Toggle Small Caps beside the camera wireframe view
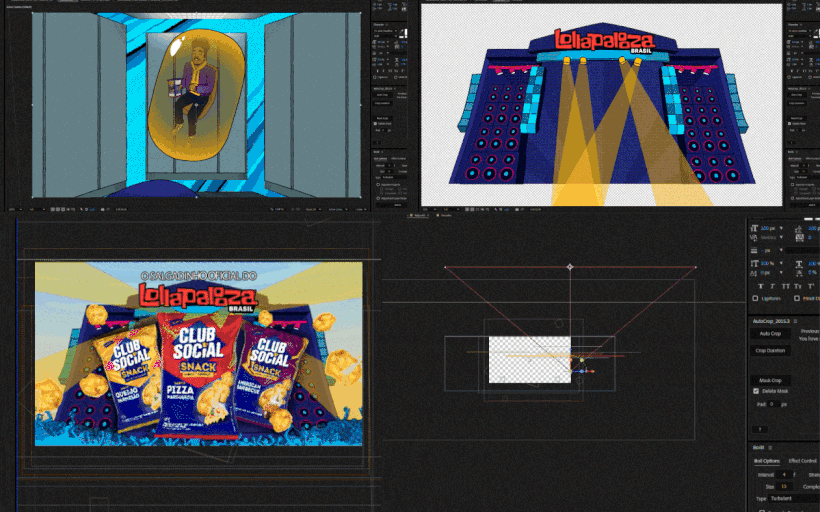The width and height of the screenshot is (820, 512). [798, 286]
